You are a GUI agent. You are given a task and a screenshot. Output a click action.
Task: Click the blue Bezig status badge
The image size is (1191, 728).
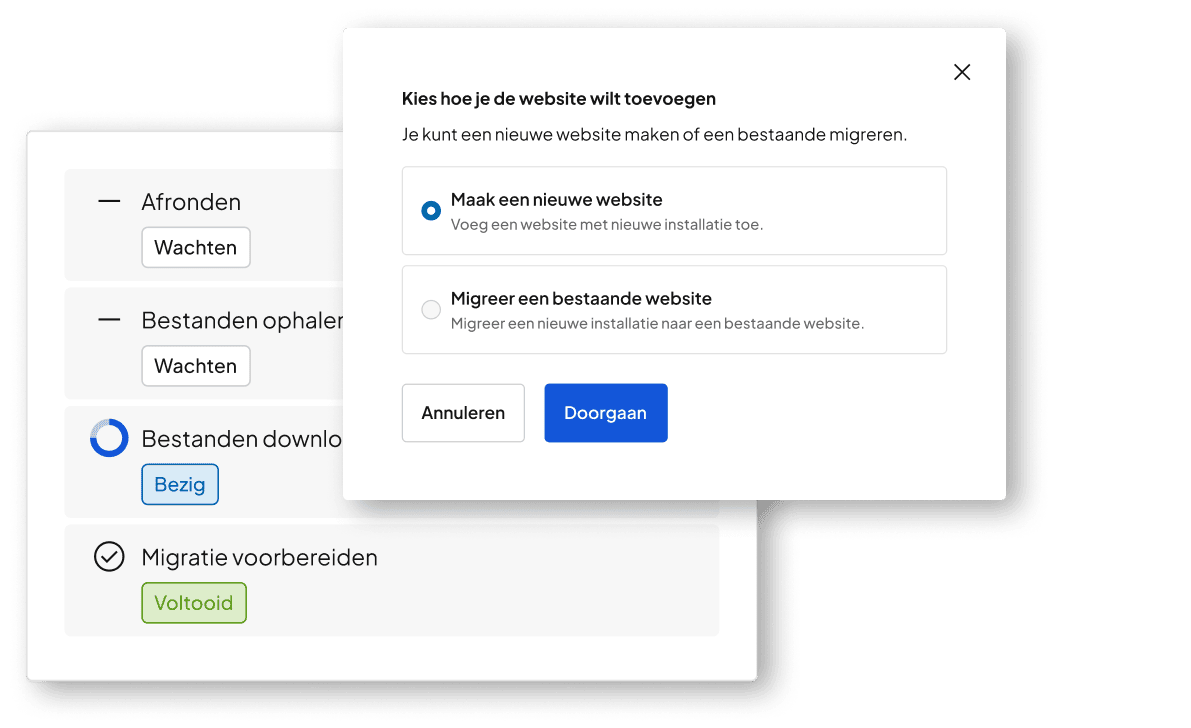tap(180, 484)
